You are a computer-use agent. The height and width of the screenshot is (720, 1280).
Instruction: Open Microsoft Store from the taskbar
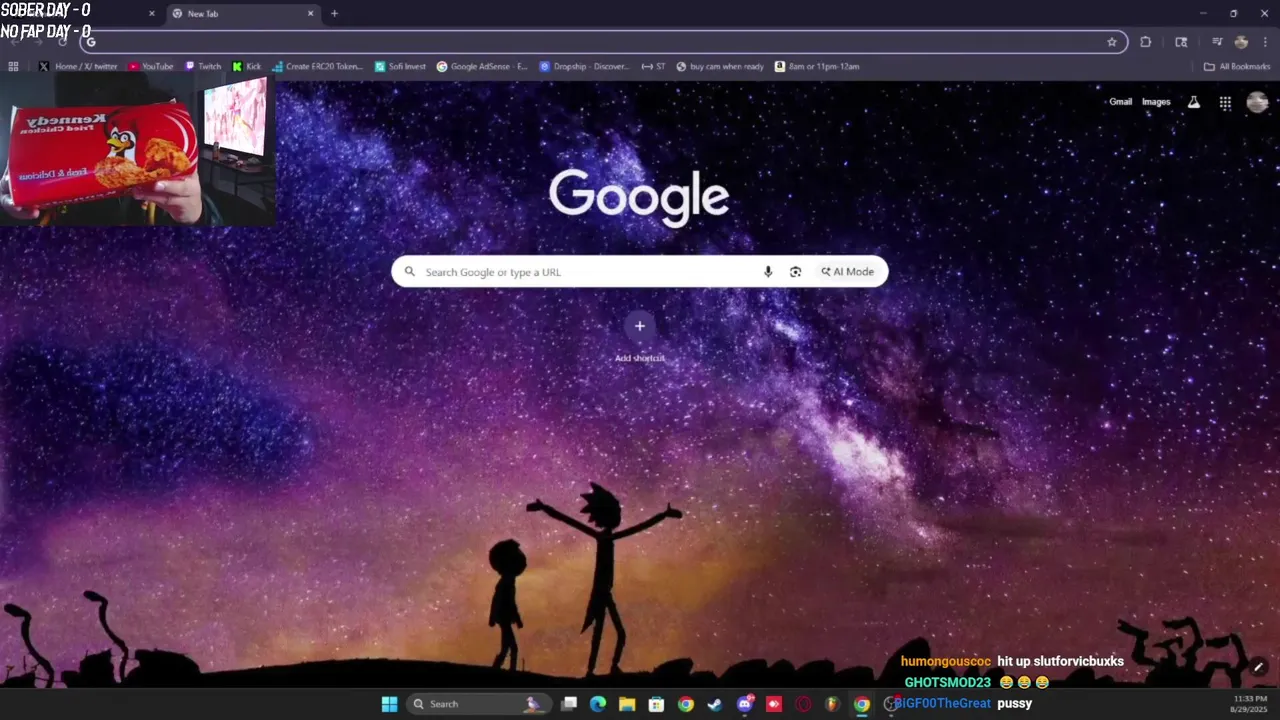click(x=656, y=704)
